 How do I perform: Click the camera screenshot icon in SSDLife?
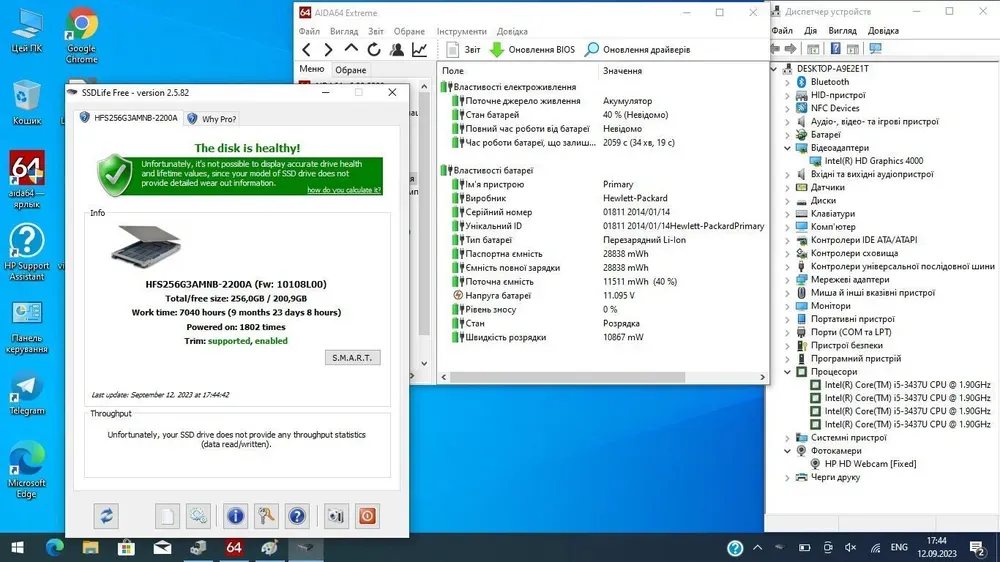tap(335, 516)
